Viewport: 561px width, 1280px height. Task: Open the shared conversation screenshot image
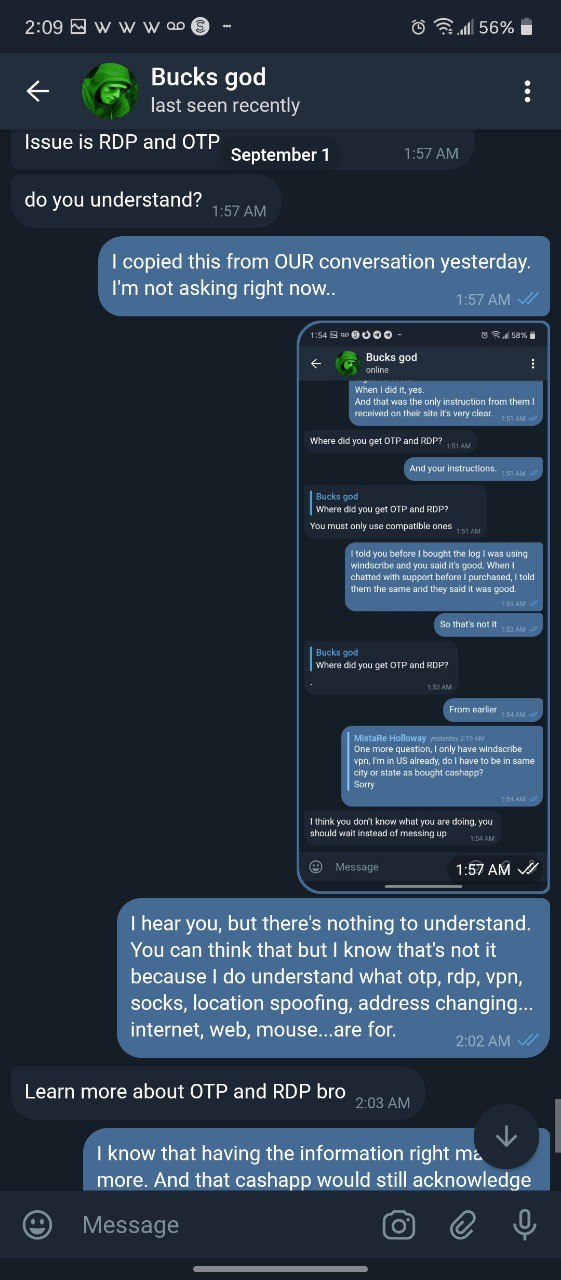[424, 606]
